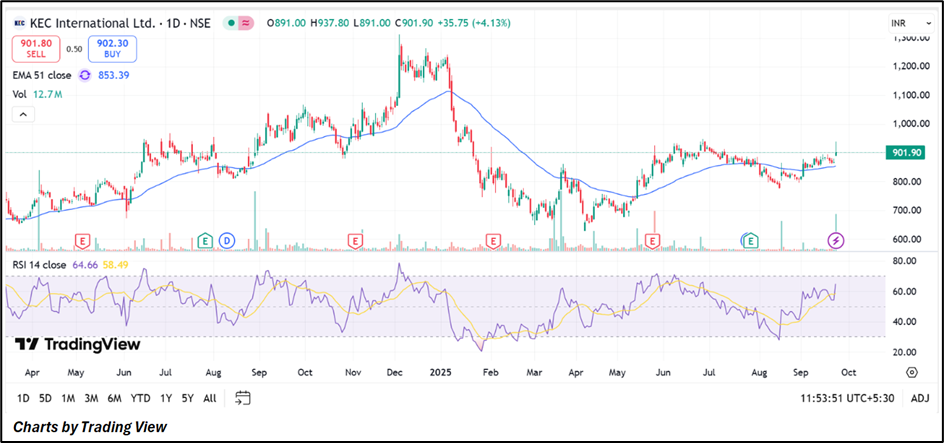Screen dimensions: 944x443
Task: Click the RSI average value 58.49
Action: pos(116,264)
